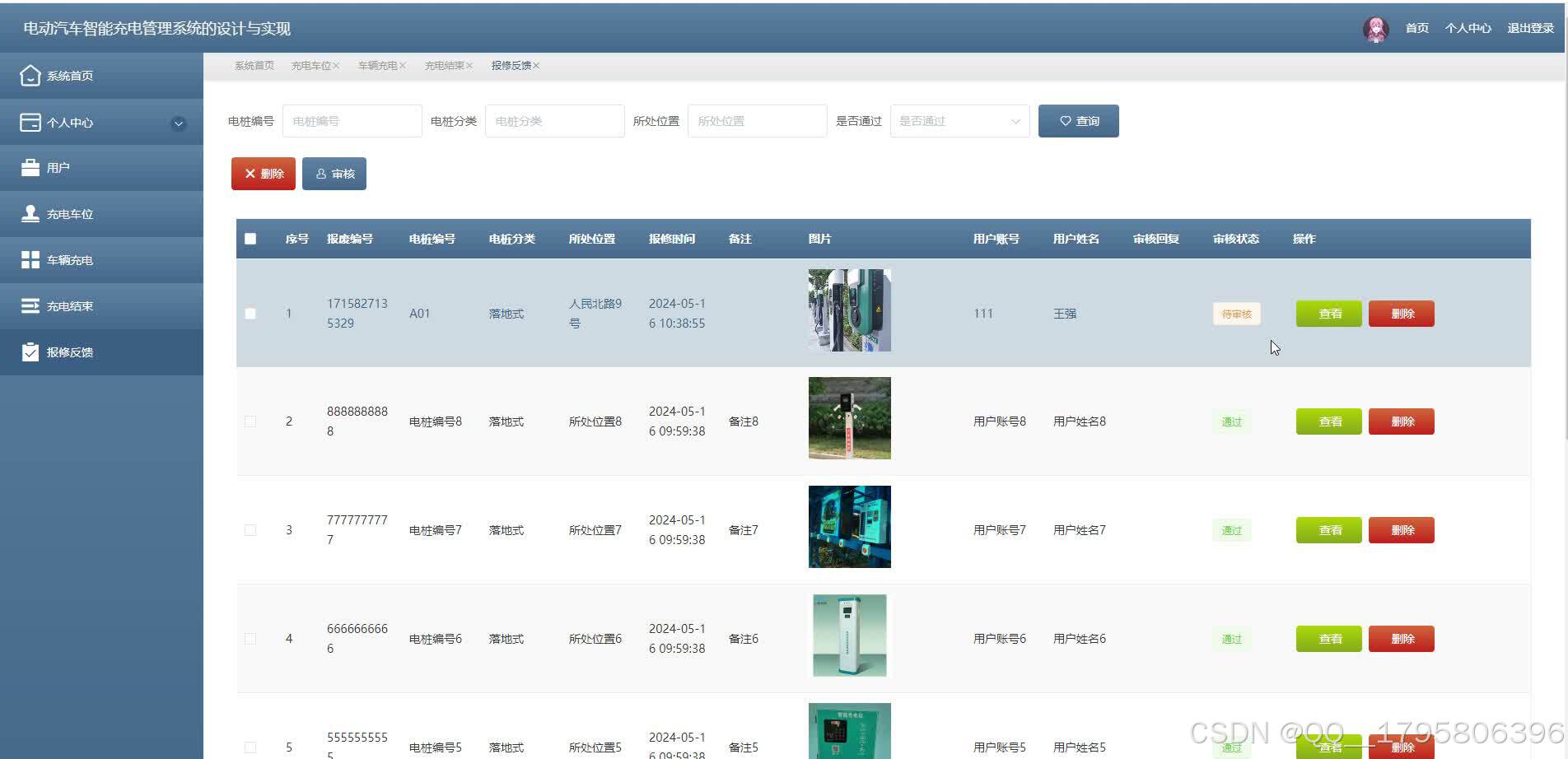Close the 充电结束 tab with its X
The image size is (1568, 759).
(x=469, y=66)
